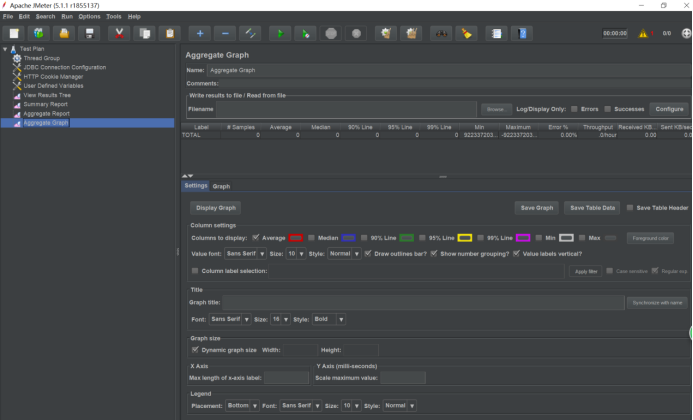This screenshot has width=693, height=420.
Task: Toggle Dynamic graph size checkbox
Action: tap(195, 350)
